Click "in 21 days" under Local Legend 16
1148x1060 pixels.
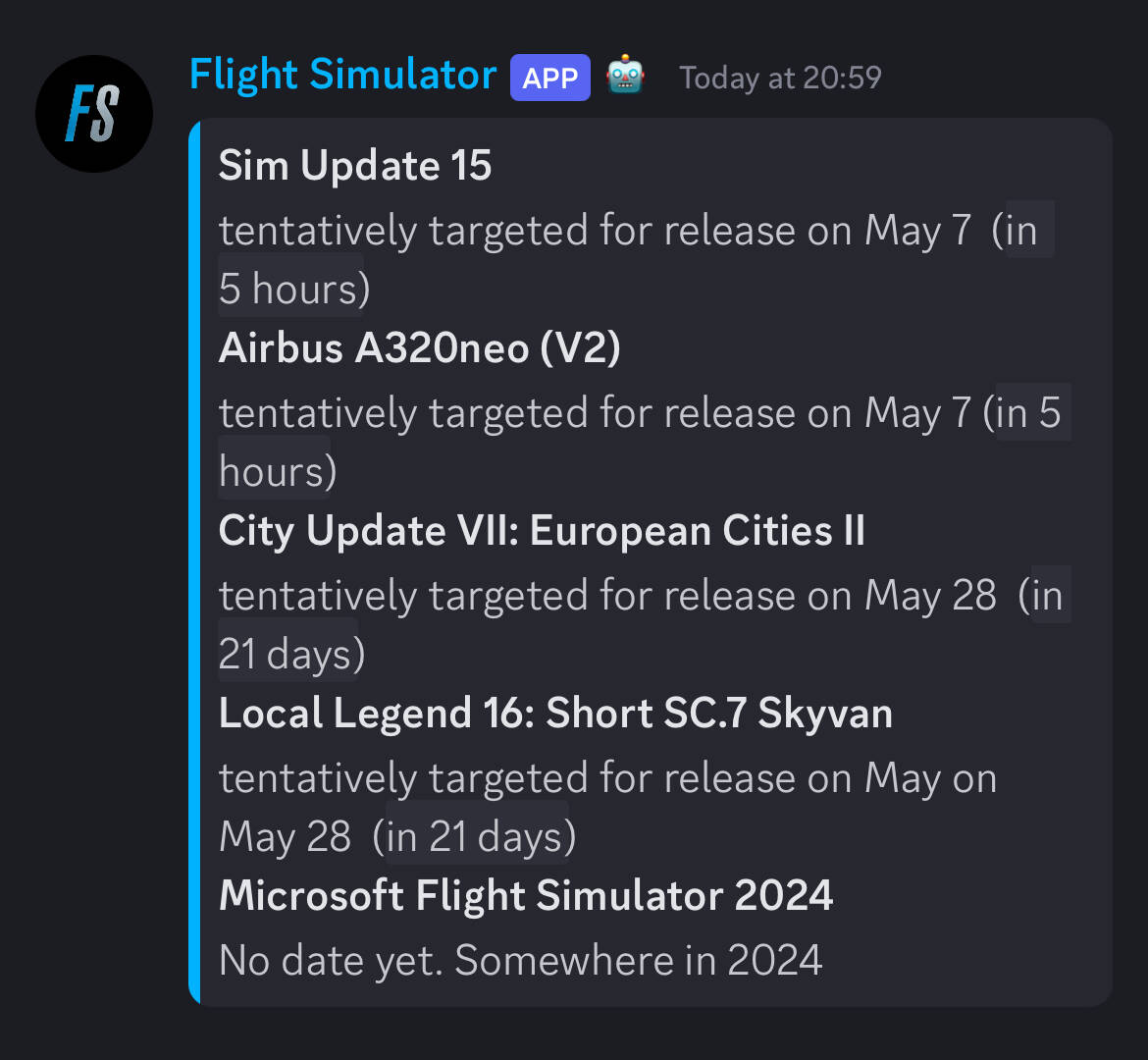[477, 836]
